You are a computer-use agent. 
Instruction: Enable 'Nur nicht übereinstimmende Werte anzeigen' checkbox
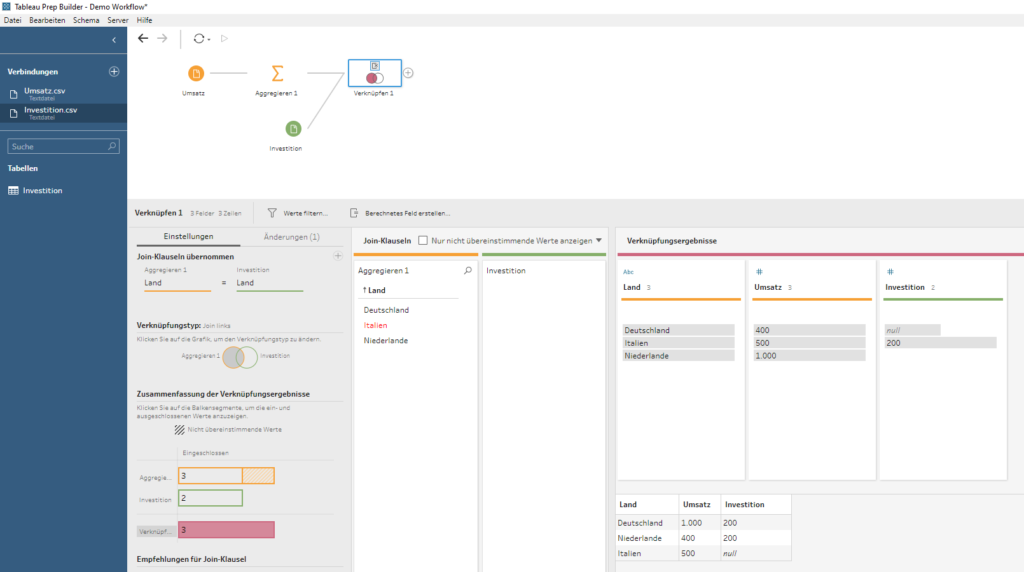point(423,240)
